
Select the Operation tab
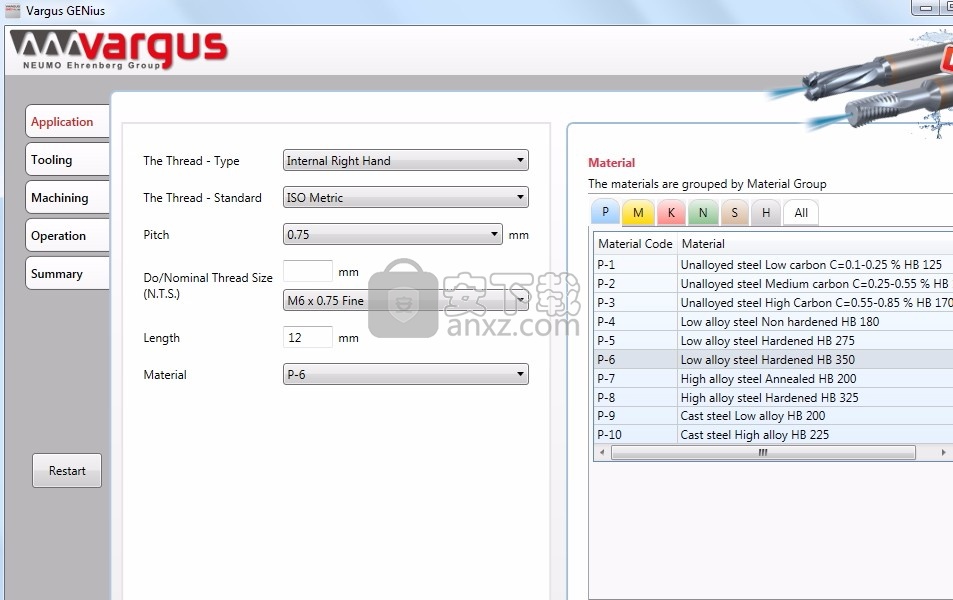67,236
